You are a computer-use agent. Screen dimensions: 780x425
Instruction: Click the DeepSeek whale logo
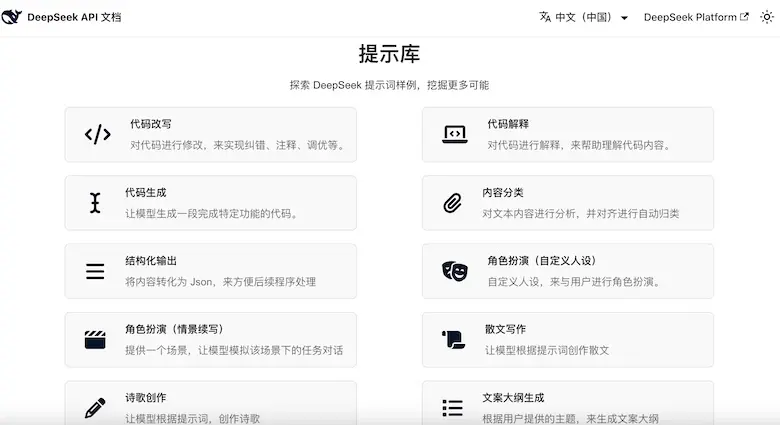[x=11, y=17]
